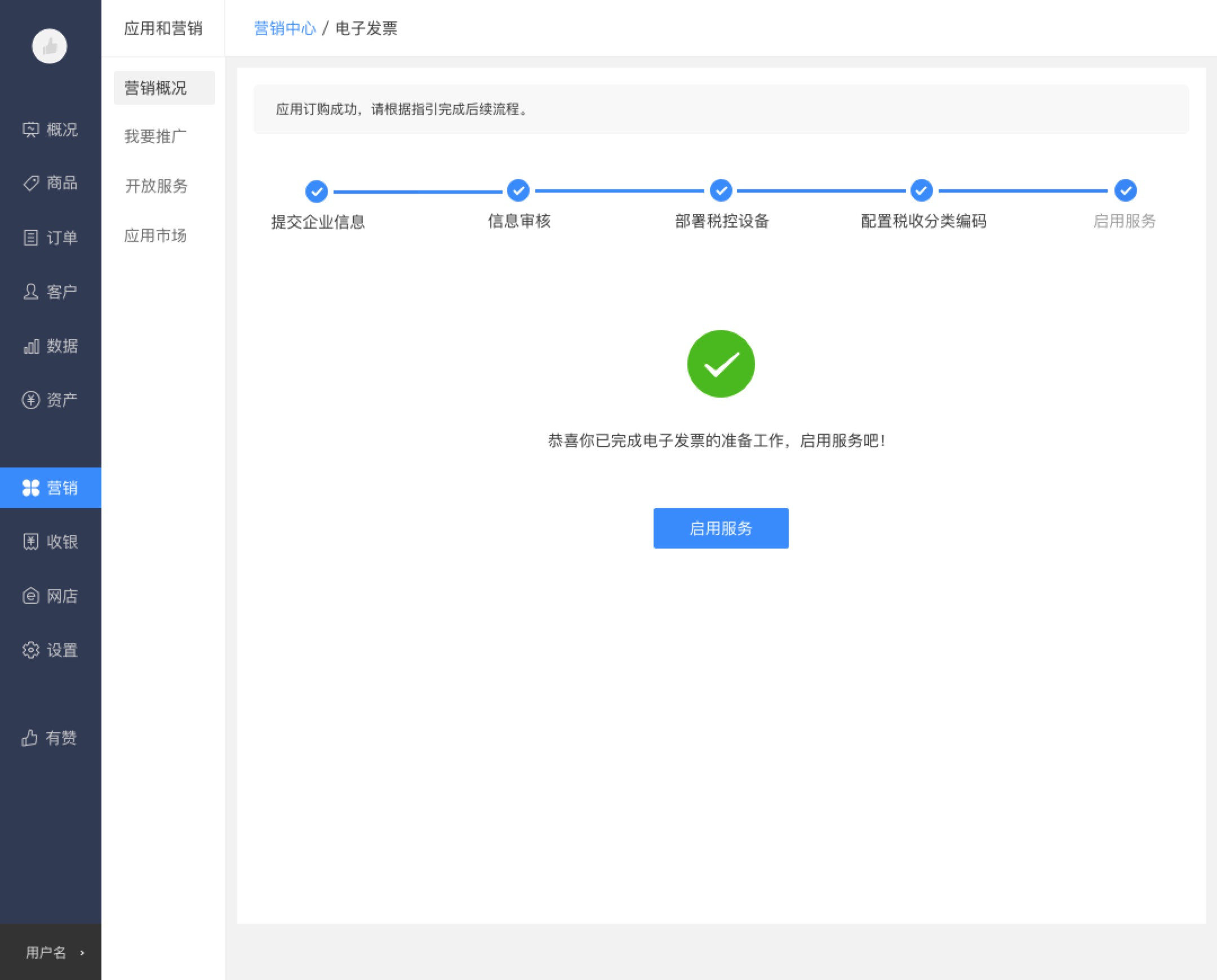Click 应用订购成功 notice banner text

click(x=401, y=109)
